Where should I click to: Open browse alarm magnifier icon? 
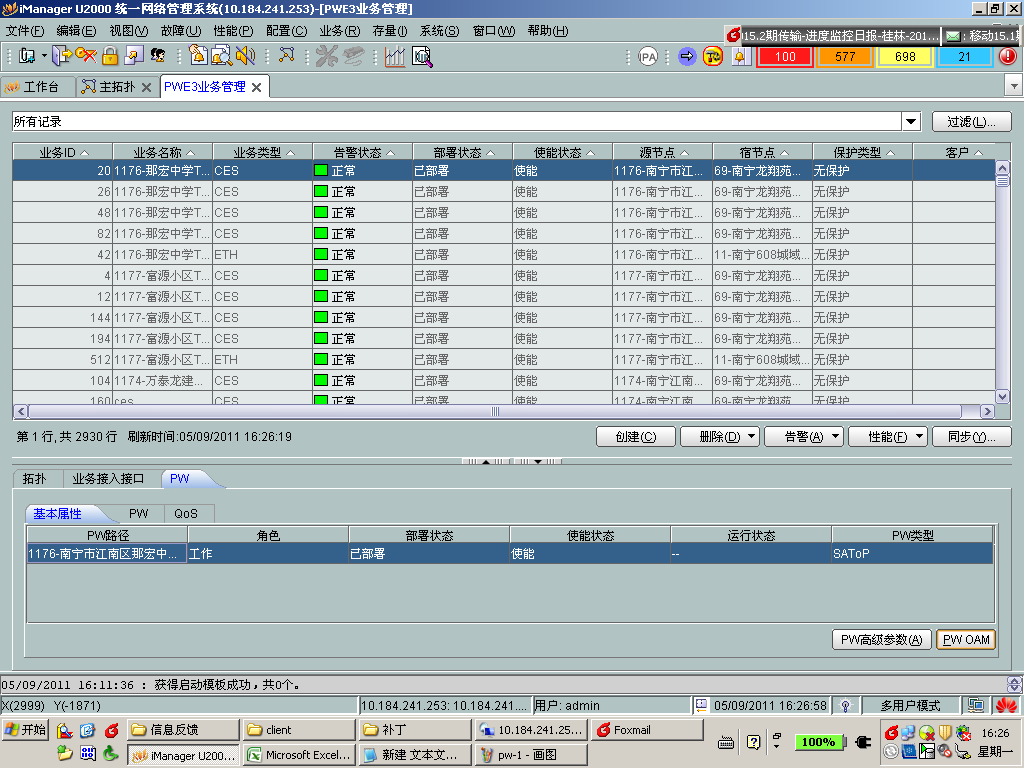[221, 56]
